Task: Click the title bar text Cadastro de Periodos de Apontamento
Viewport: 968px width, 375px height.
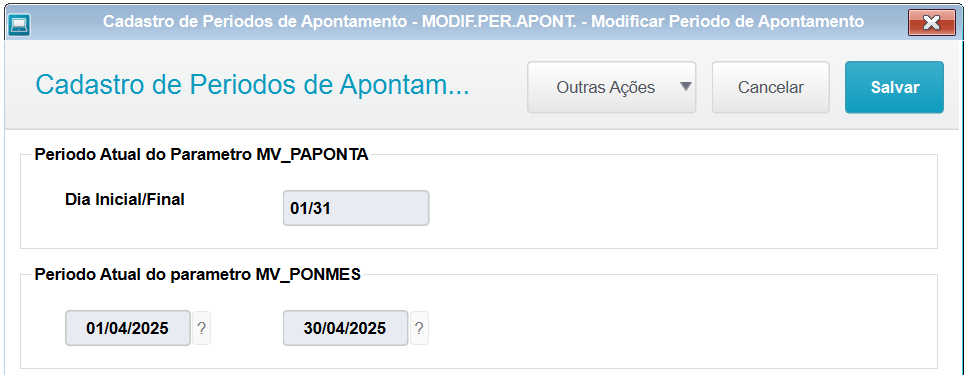Action: pyautogui.click(x=256, y=22)
